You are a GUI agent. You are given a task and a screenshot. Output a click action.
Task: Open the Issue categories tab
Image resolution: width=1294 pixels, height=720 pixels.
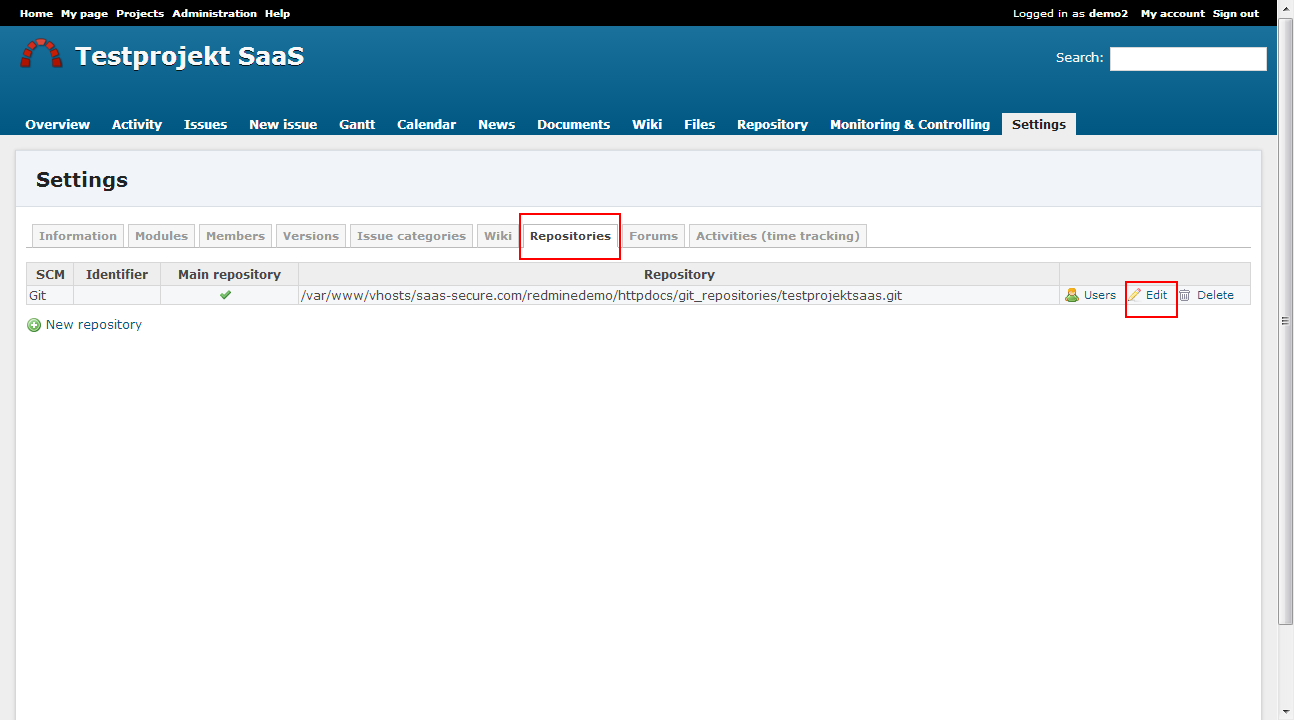coord(410,235)
